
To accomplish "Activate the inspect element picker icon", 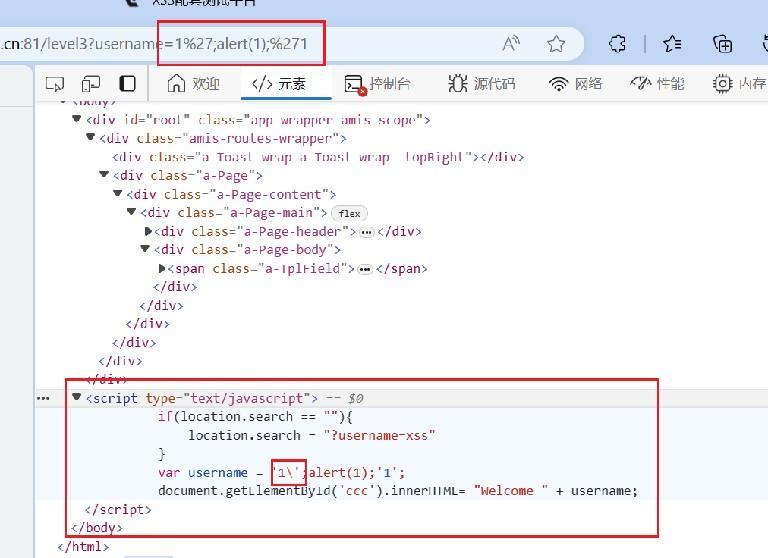I will pos(55,84).
